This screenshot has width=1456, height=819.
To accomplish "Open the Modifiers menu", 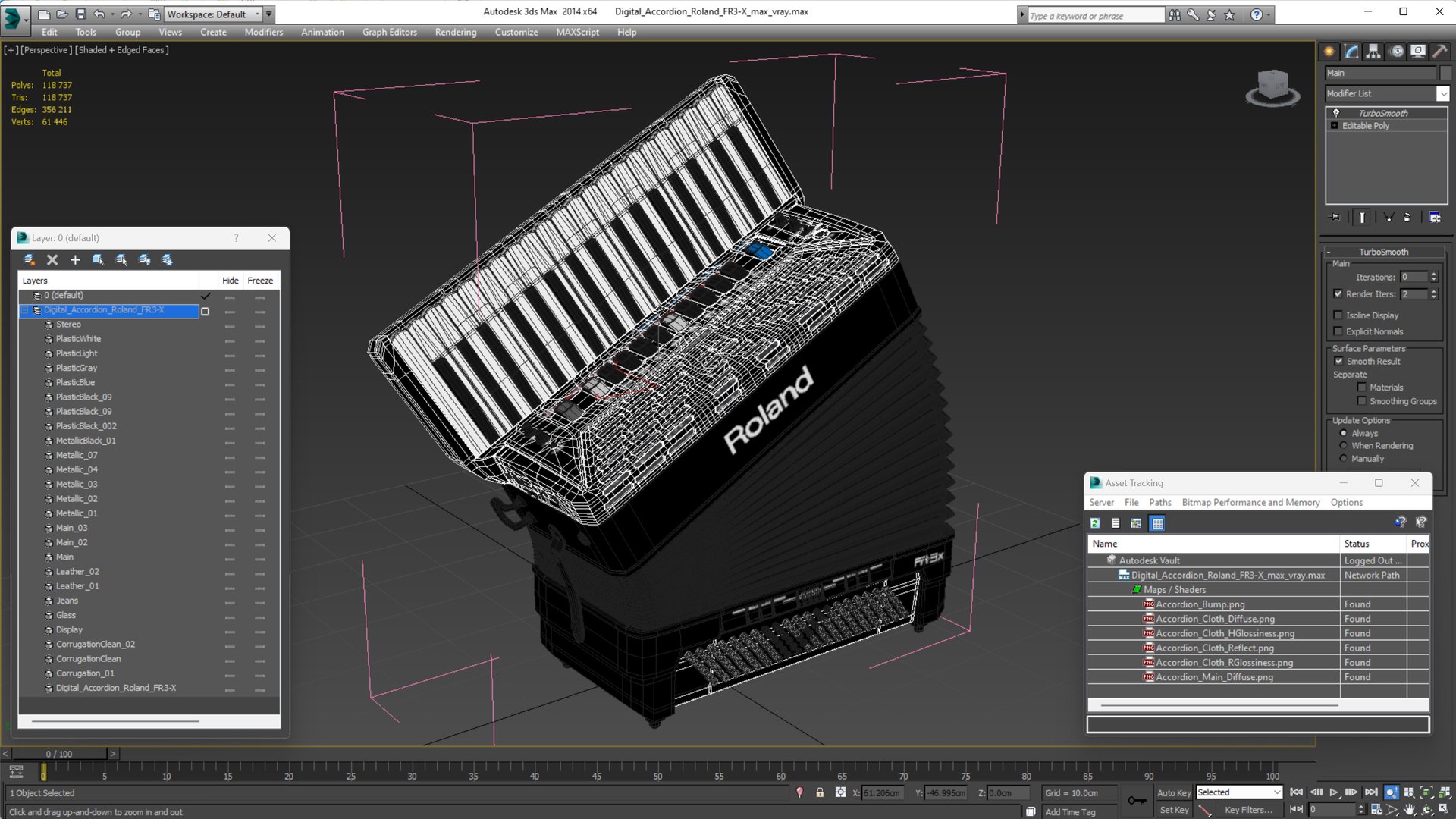I will click(x=263, y=32).
